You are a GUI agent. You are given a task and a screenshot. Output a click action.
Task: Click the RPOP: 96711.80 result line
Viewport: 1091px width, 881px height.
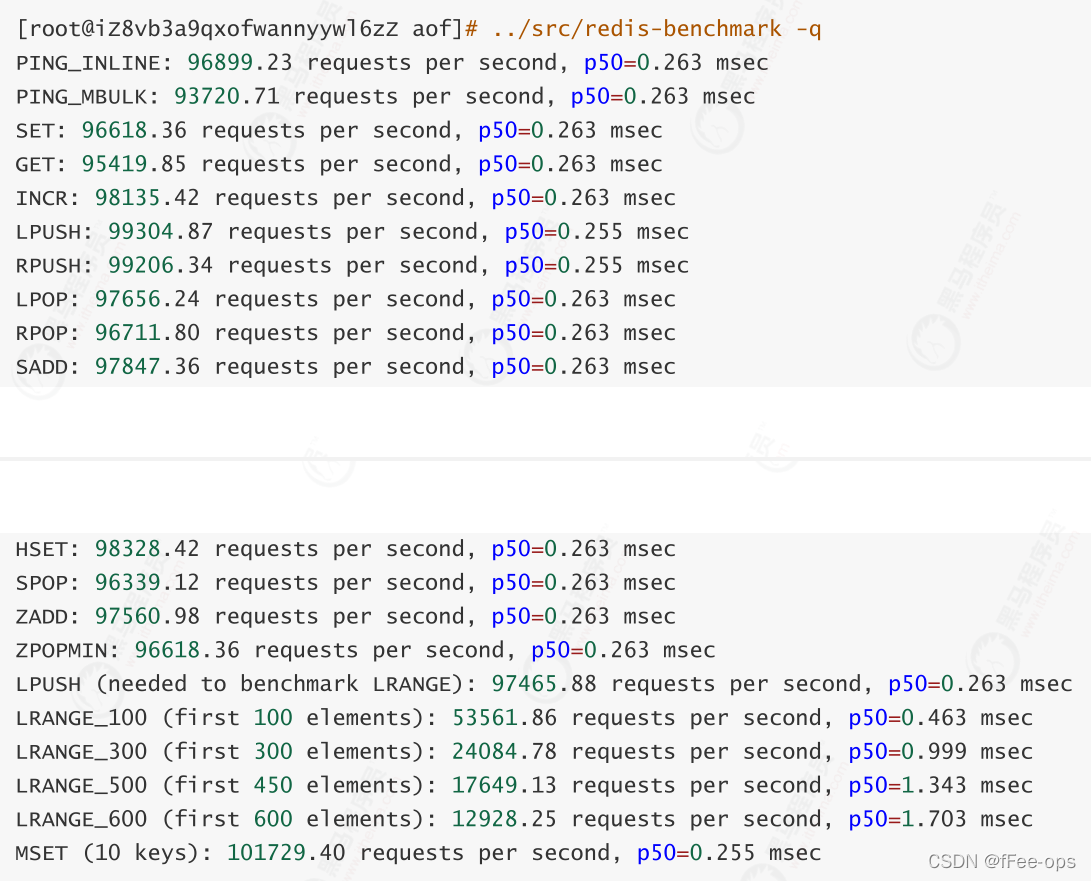tap(346, 333)
